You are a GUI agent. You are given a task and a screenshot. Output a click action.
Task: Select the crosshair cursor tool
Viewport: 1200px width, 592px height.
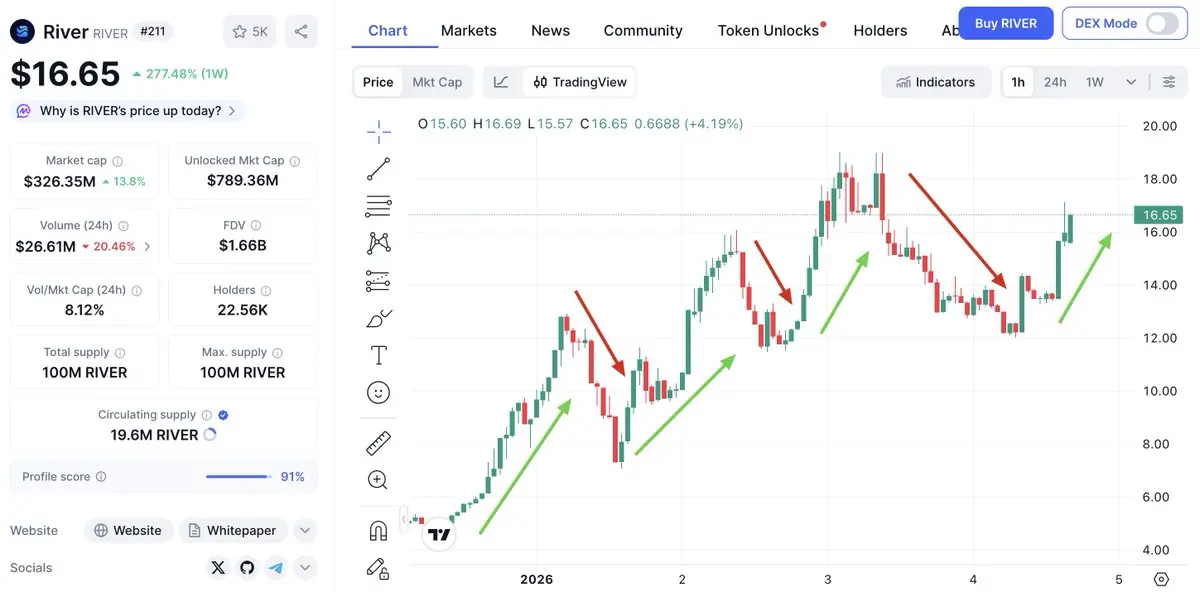pos(379,131)
